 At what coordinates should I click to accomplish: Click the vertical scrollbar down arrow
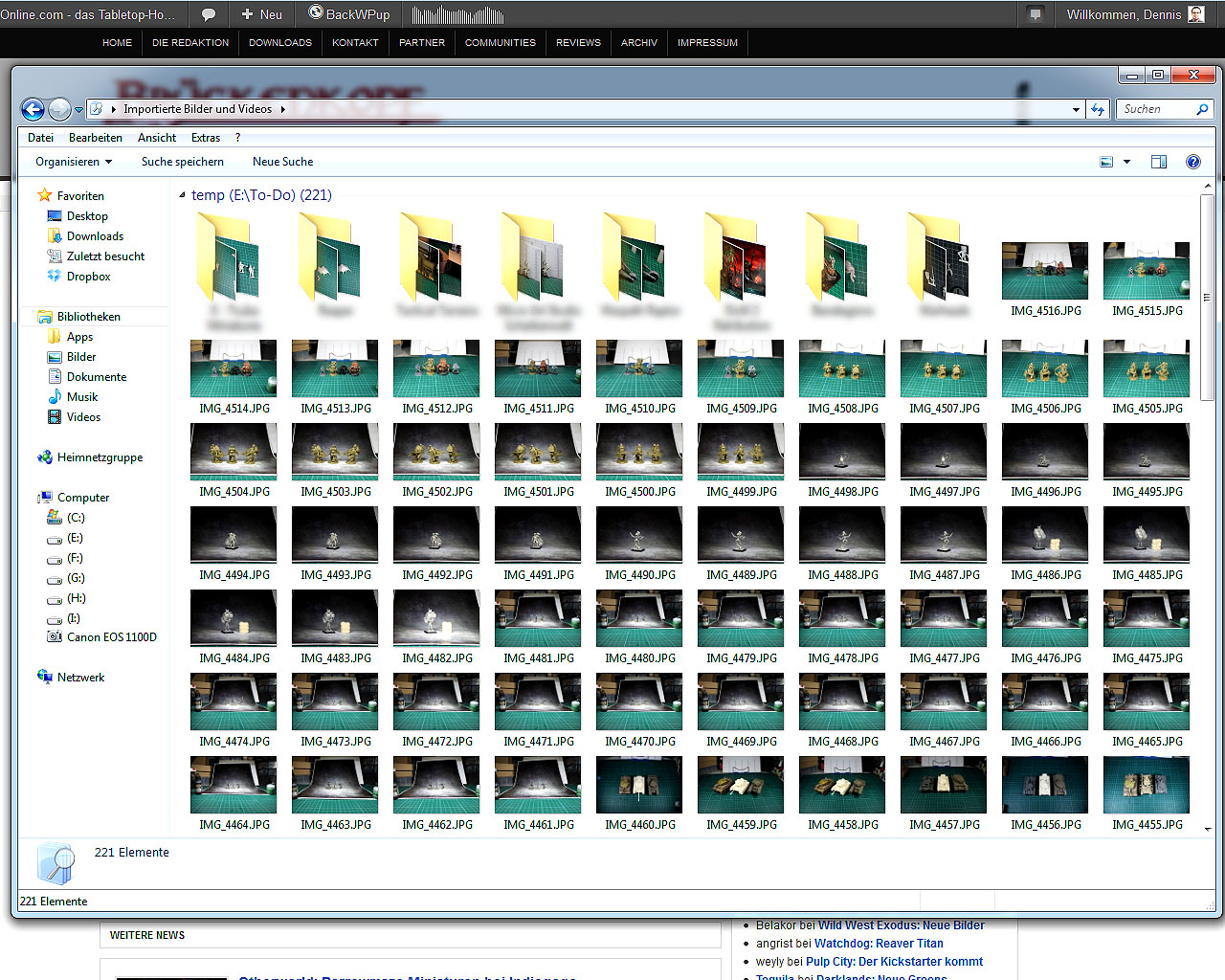click(x=1207, y=829)
